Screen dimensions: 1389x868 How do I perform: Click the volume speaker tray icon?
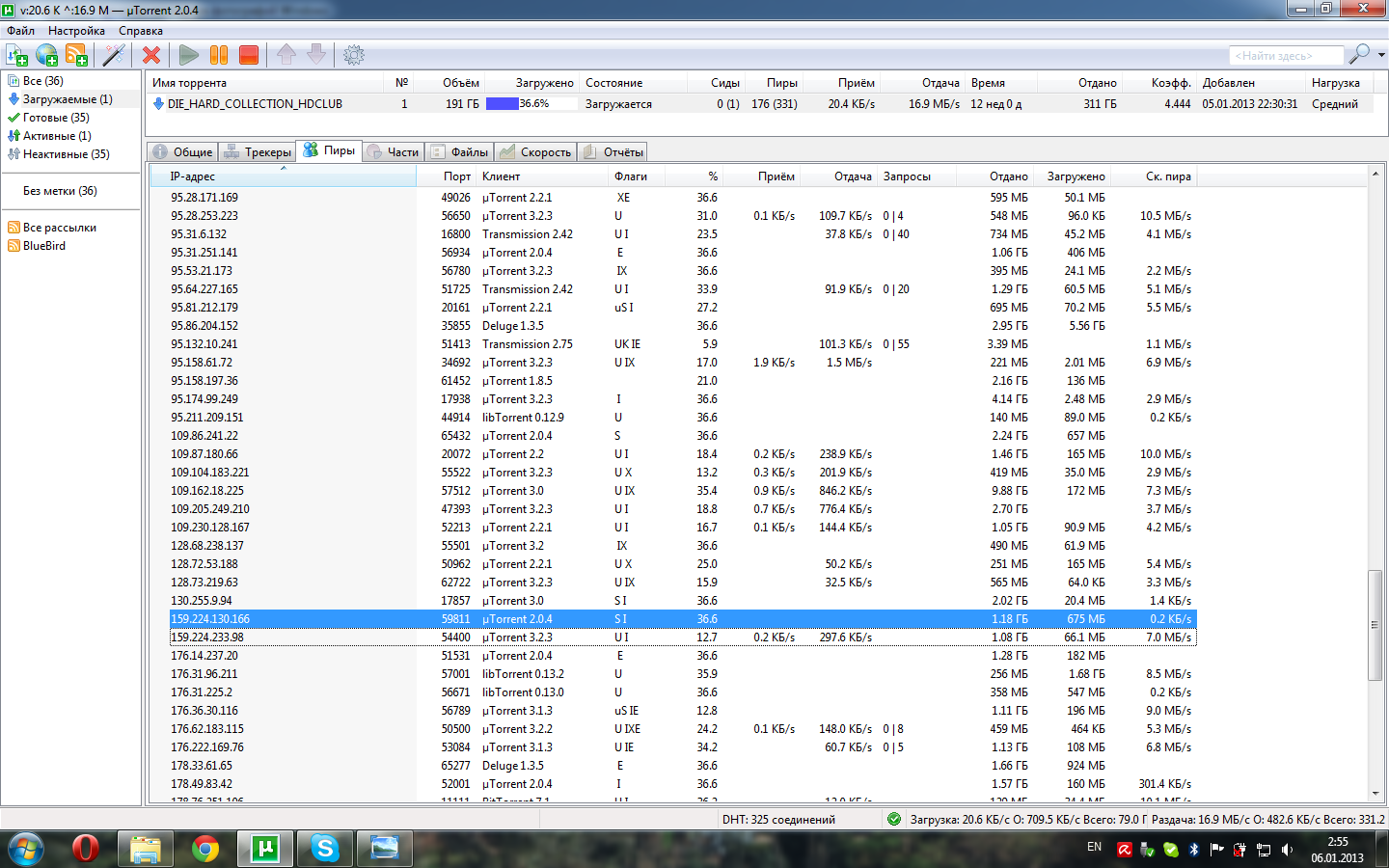click(x=1287, y=850)
